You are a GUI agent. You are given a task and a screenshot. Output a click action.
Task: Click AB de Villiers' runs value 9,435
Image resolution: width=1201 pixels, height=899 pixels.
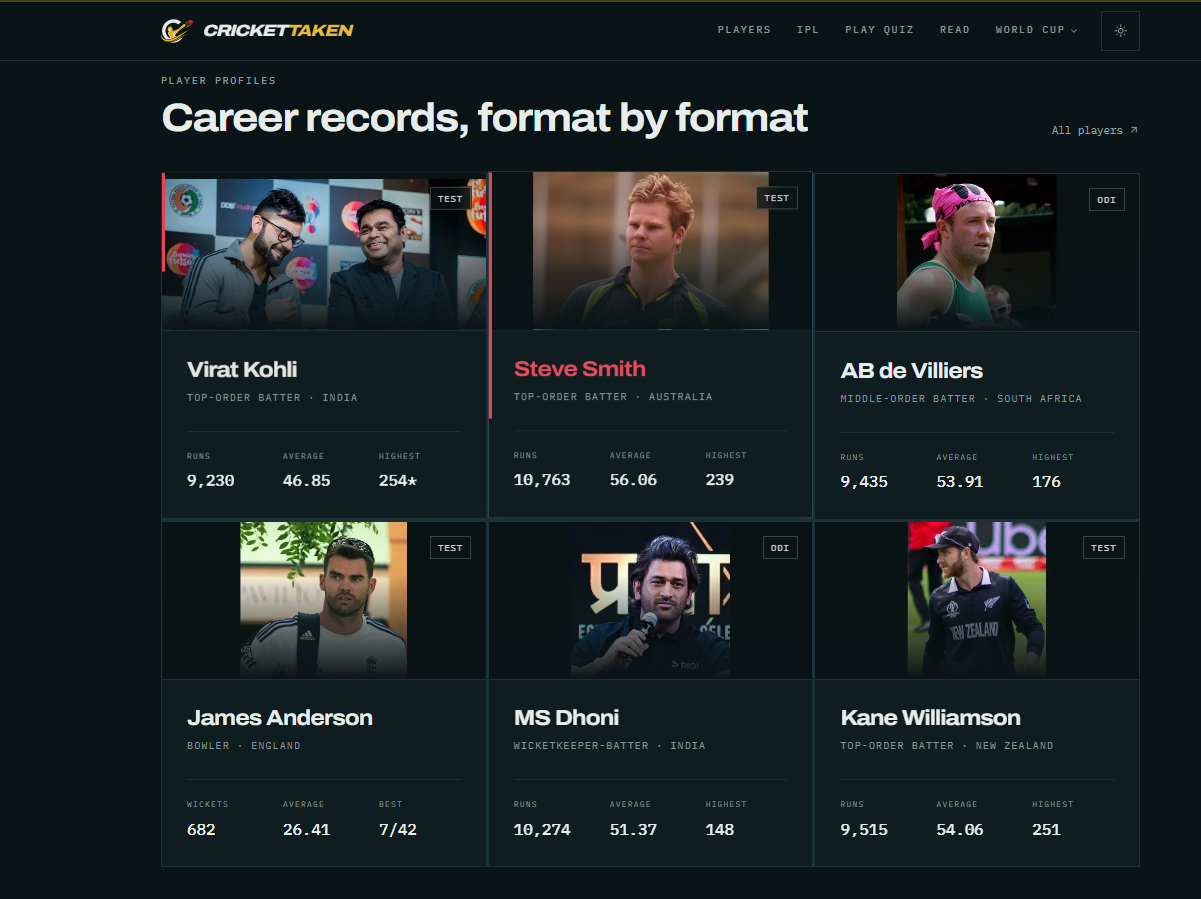pyautogui.click(x=864, y=482)
